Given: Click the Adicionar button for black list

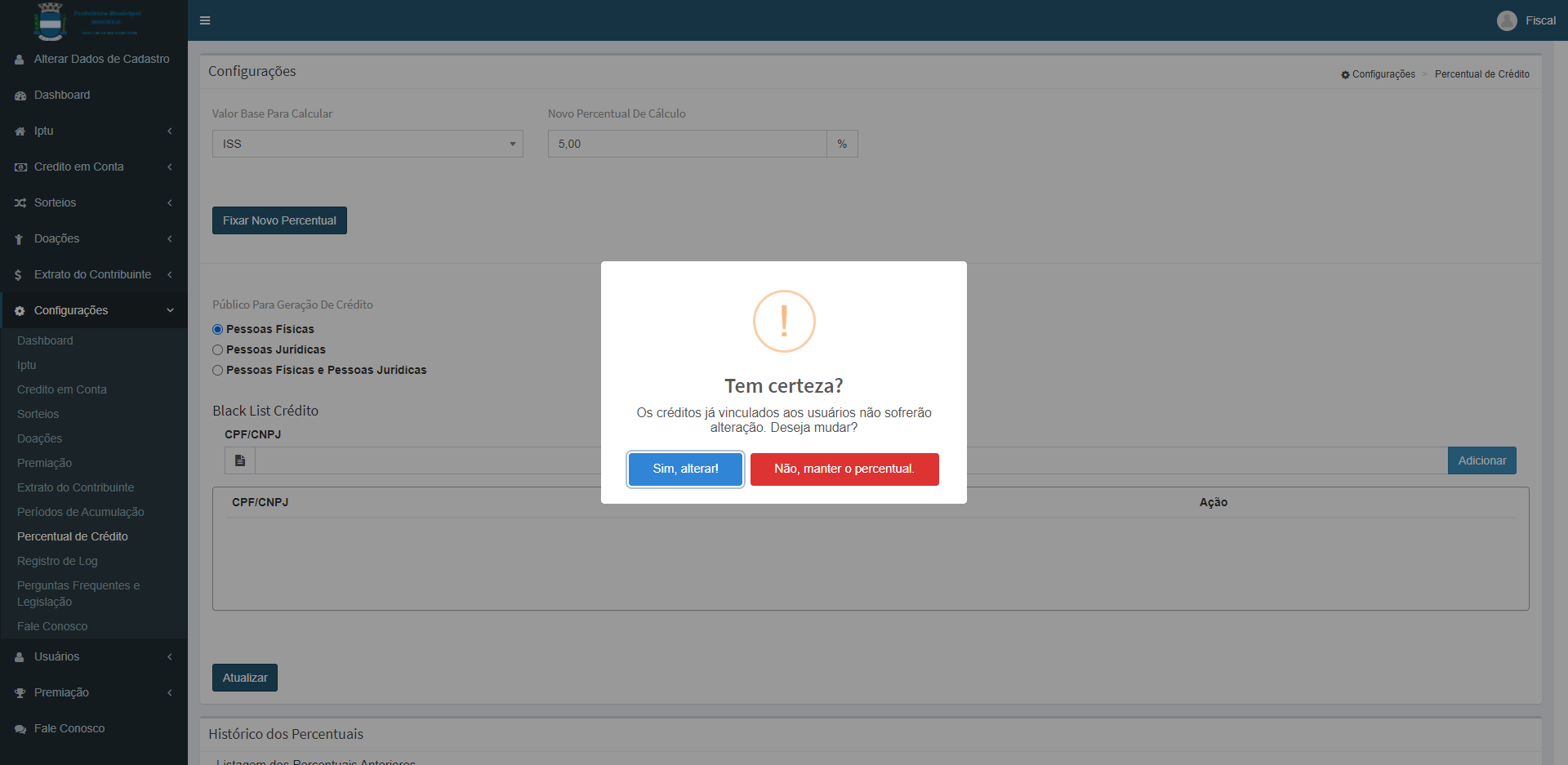Looking at the screenshot, I should (x=1481, y=460).
